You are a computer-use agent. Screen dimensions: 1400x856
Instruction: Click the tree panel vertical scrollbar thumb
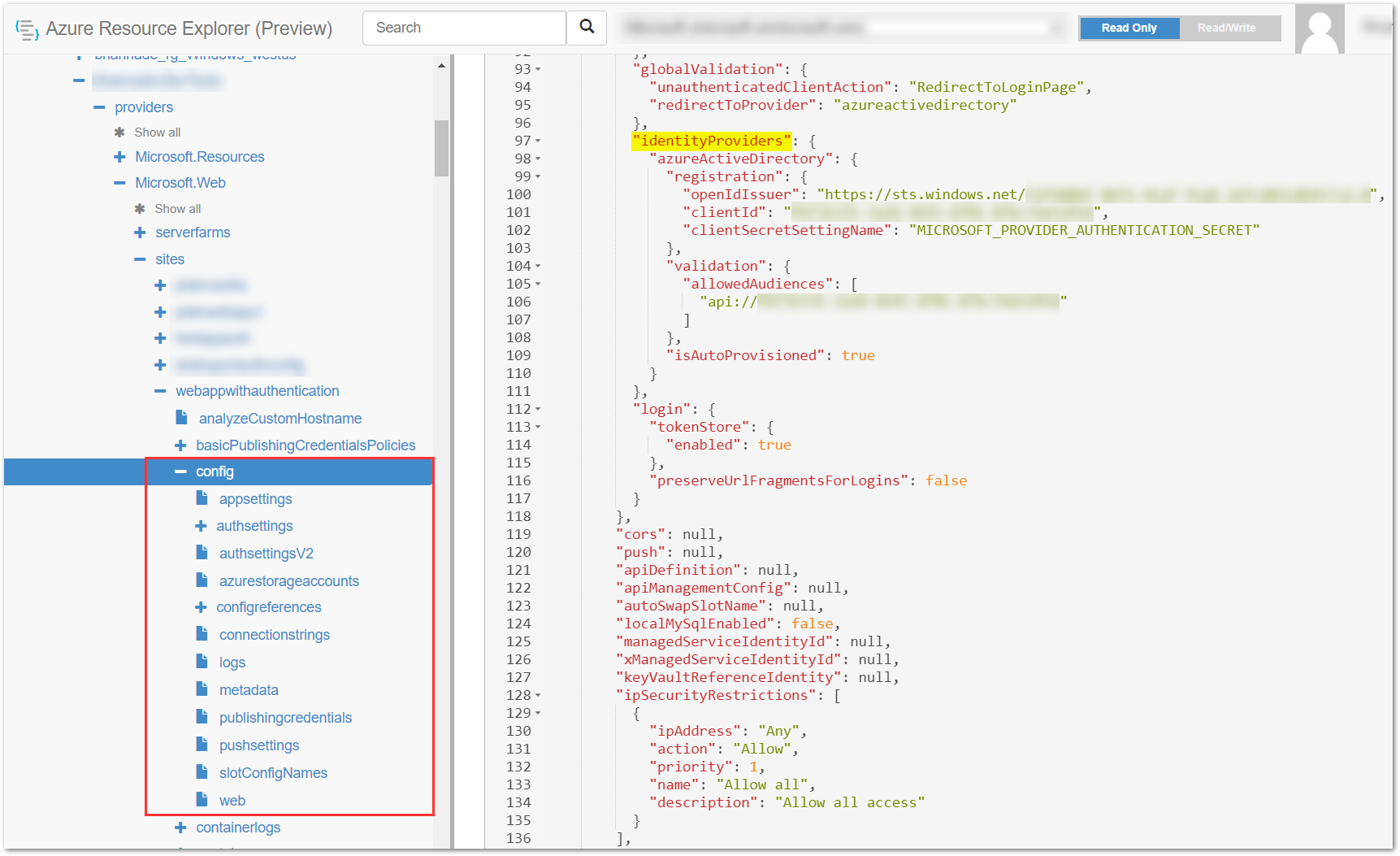(441, 148)
